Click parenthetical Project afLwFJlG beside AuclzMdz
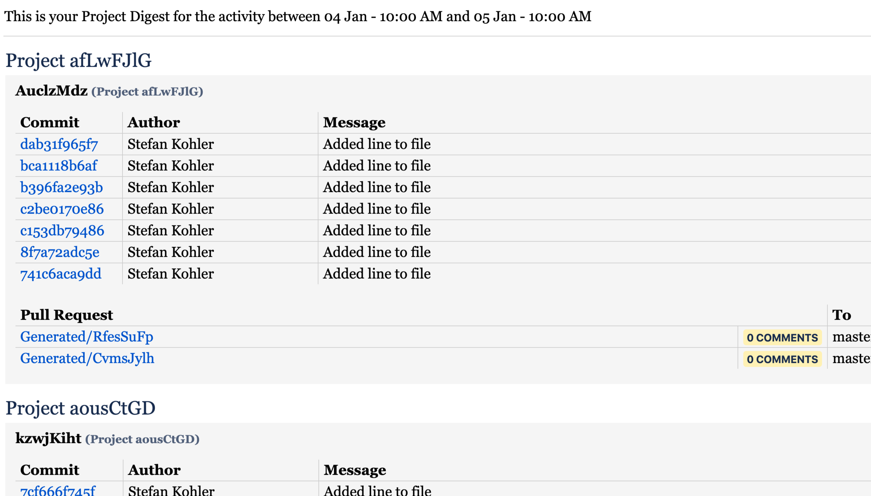The image size is (871, 496). (x=147, y=92)
